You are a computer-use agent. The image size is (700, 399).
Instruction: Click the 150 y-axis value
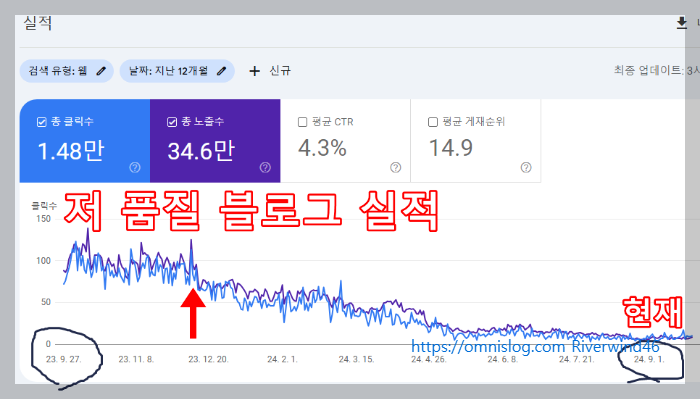point(43,219)
